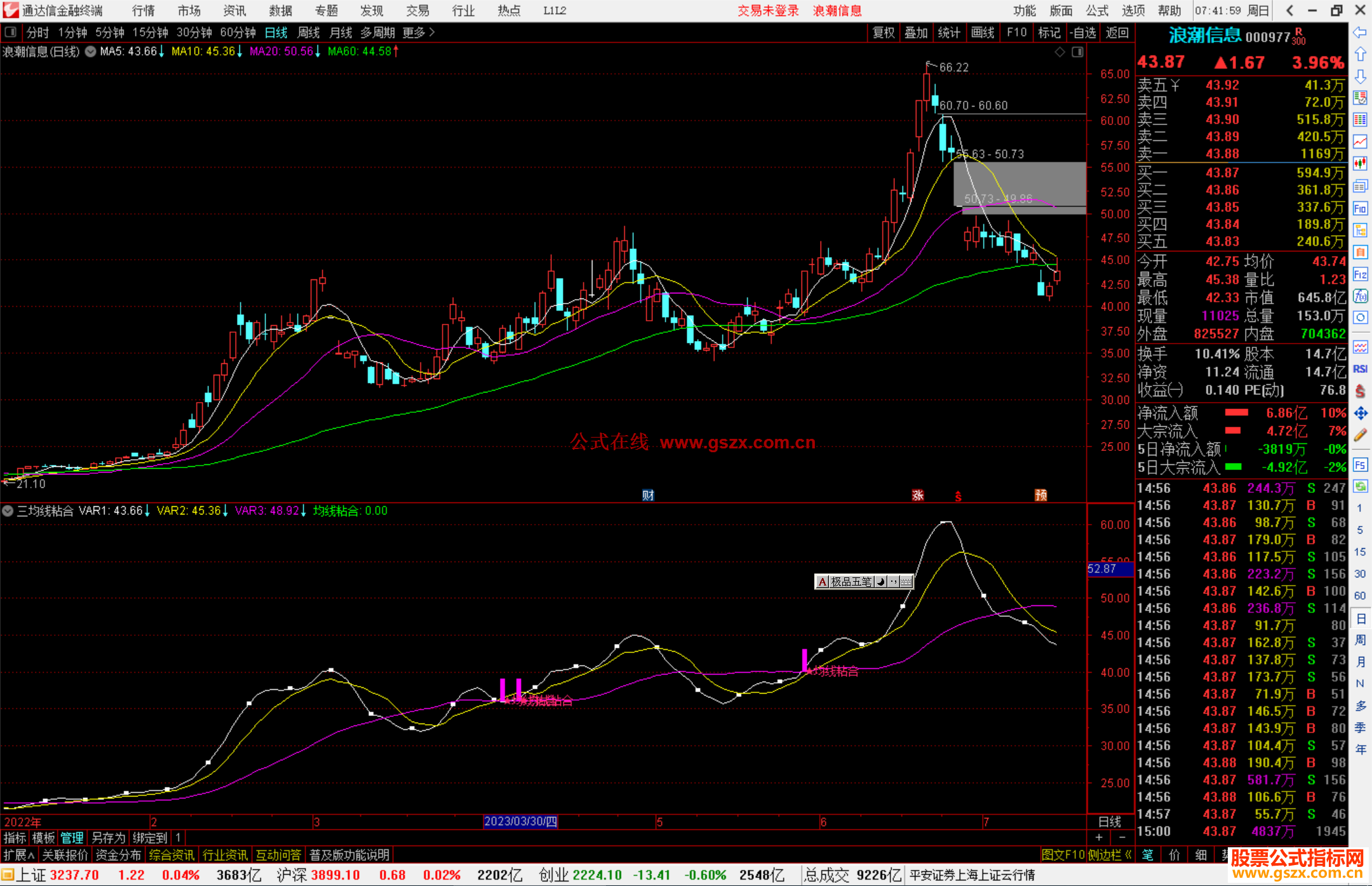Open the 功能 menu
The image size is (1372, 886).
click(1025, 11)
